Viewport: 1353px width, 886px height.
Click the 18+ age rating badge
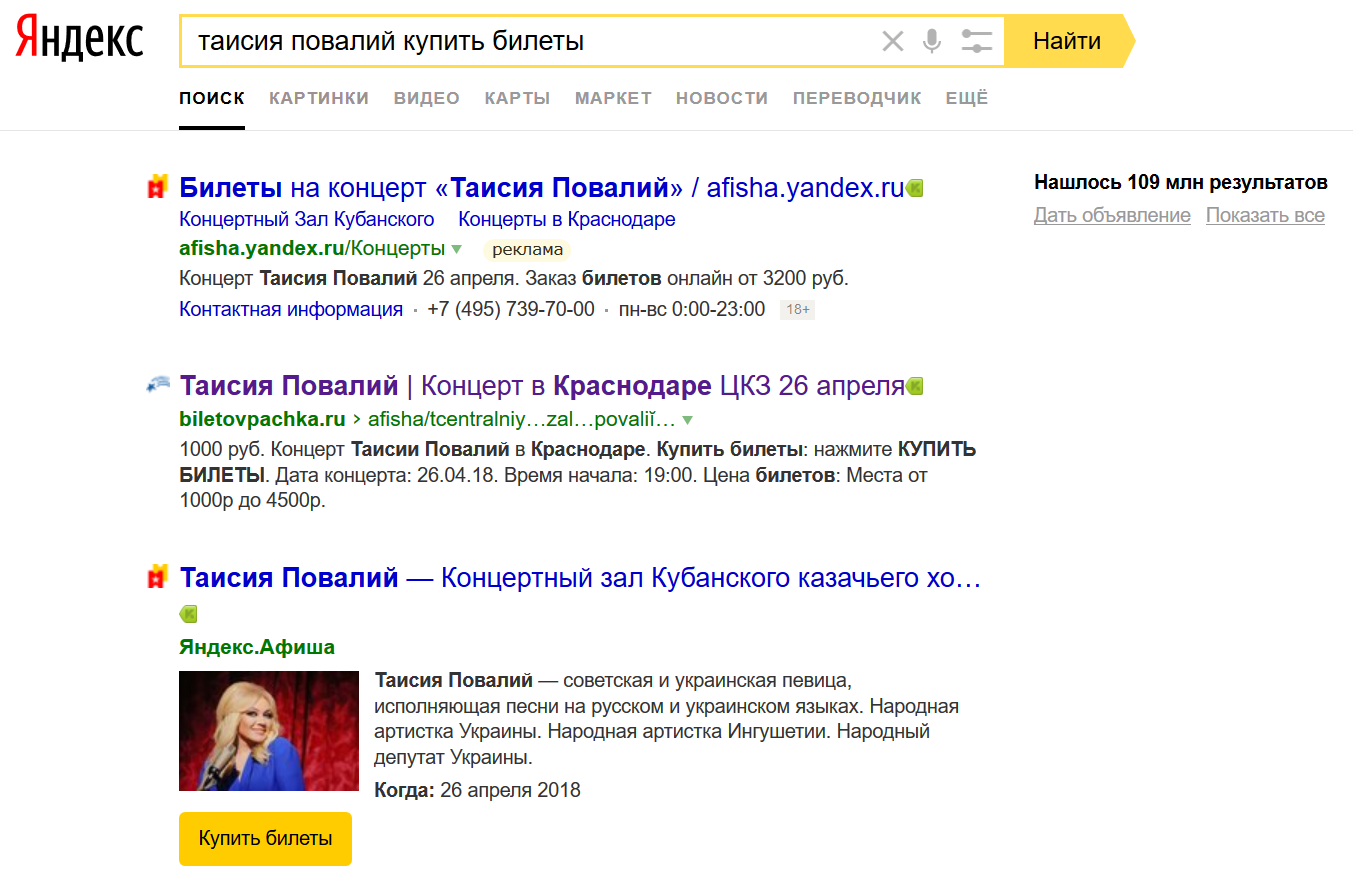[x=798, y=310]
